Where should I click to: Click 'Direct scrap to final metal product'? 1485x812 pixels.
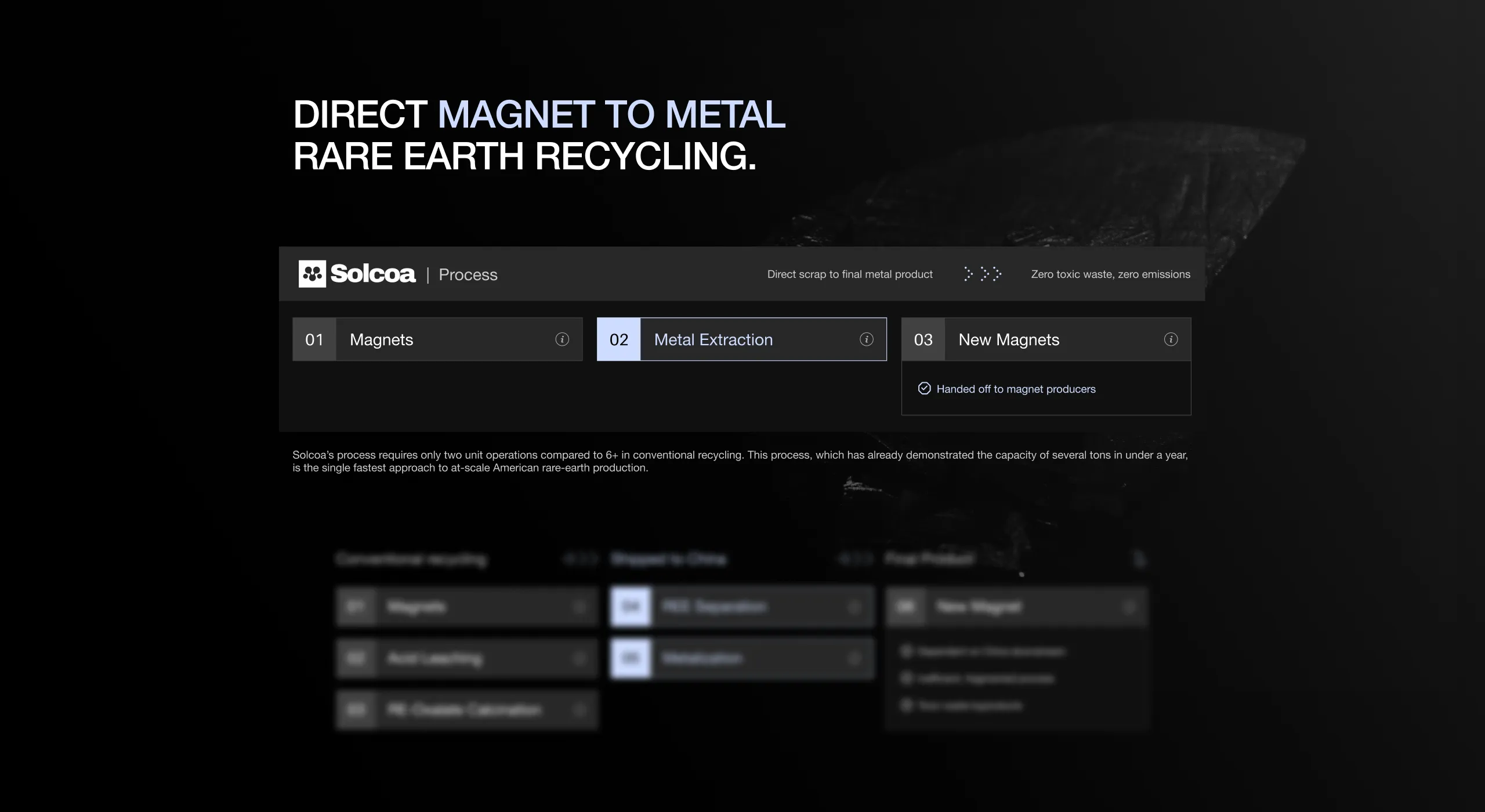coord(850,274)
